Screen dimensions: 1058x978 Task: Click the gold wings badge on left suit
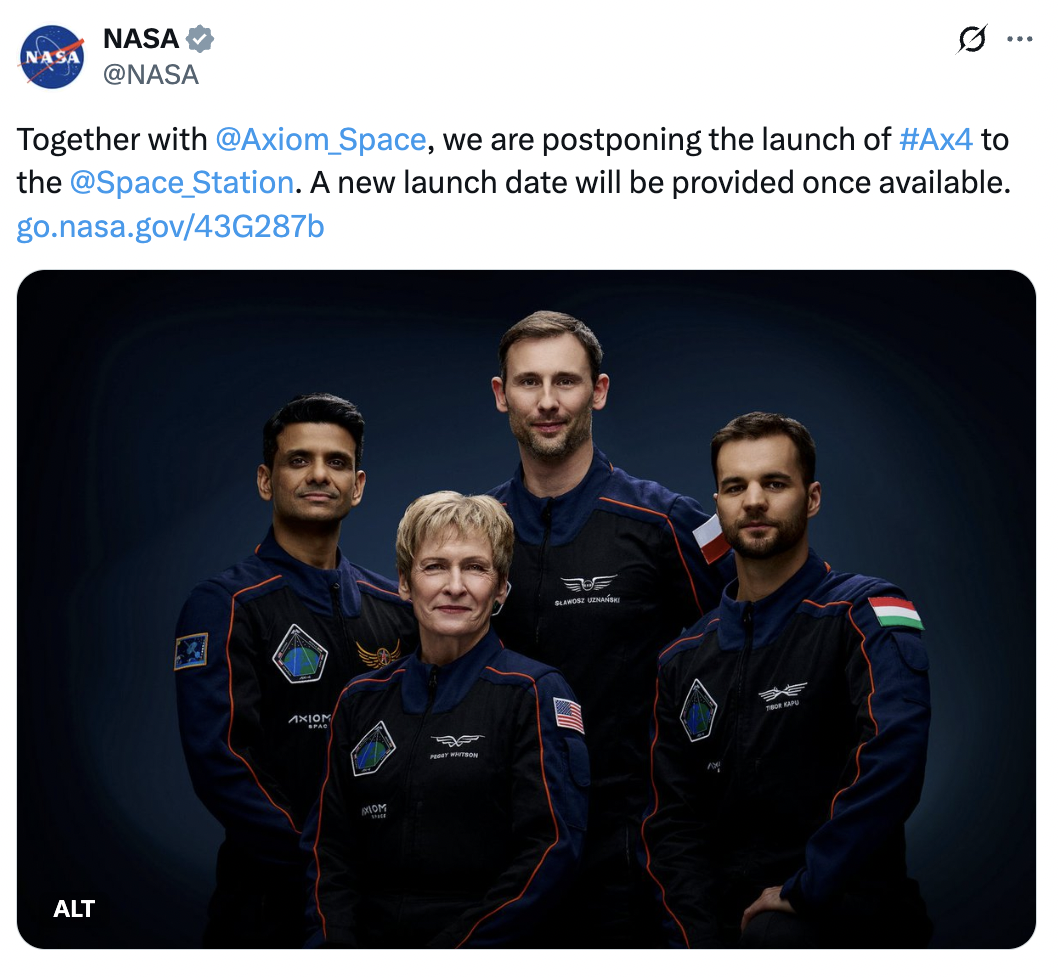coord(378,654)
